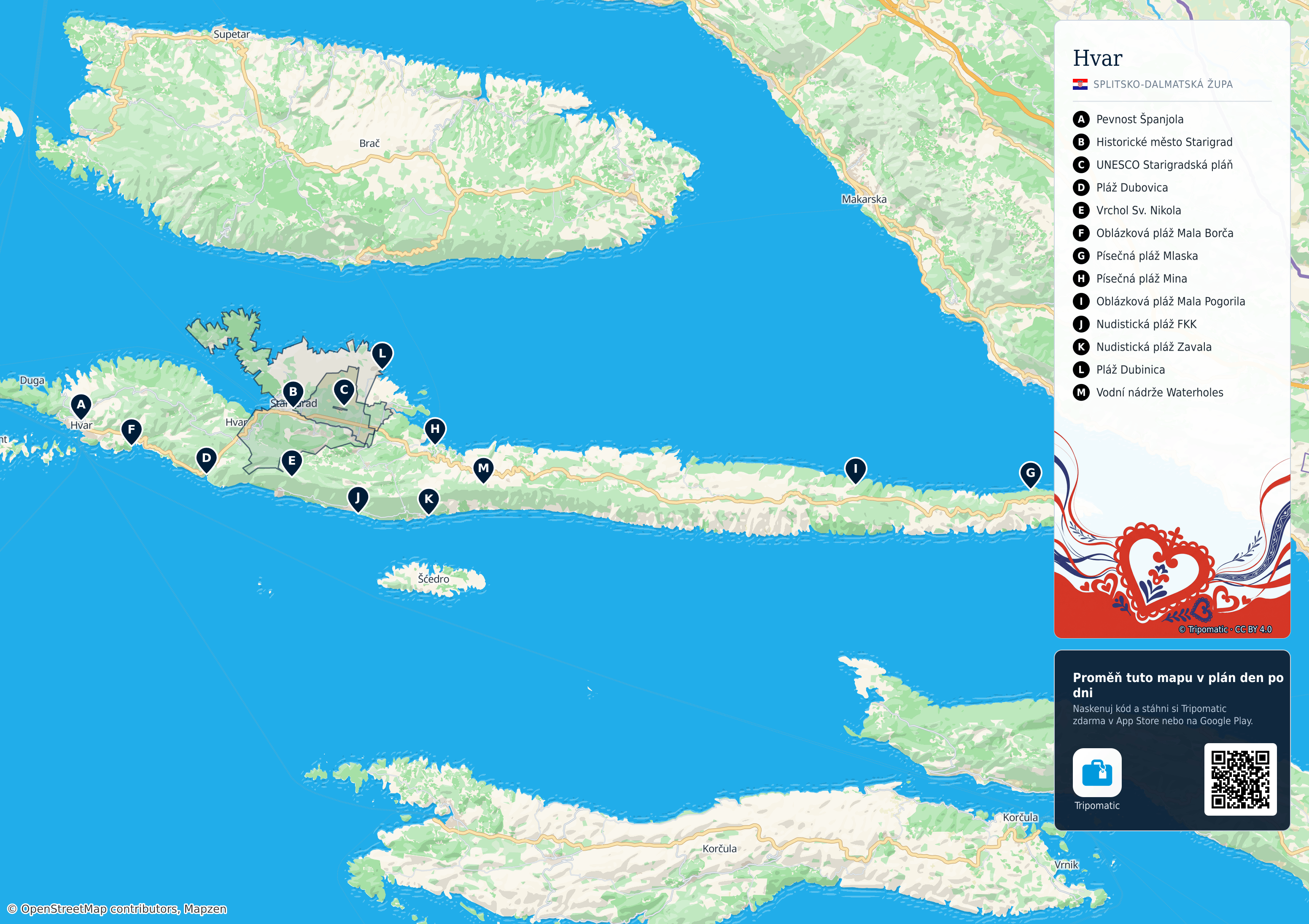Viewport: 1309px width, 924px height.
Task: Click the Croatian flag icon
Action: pos(1080,84)
